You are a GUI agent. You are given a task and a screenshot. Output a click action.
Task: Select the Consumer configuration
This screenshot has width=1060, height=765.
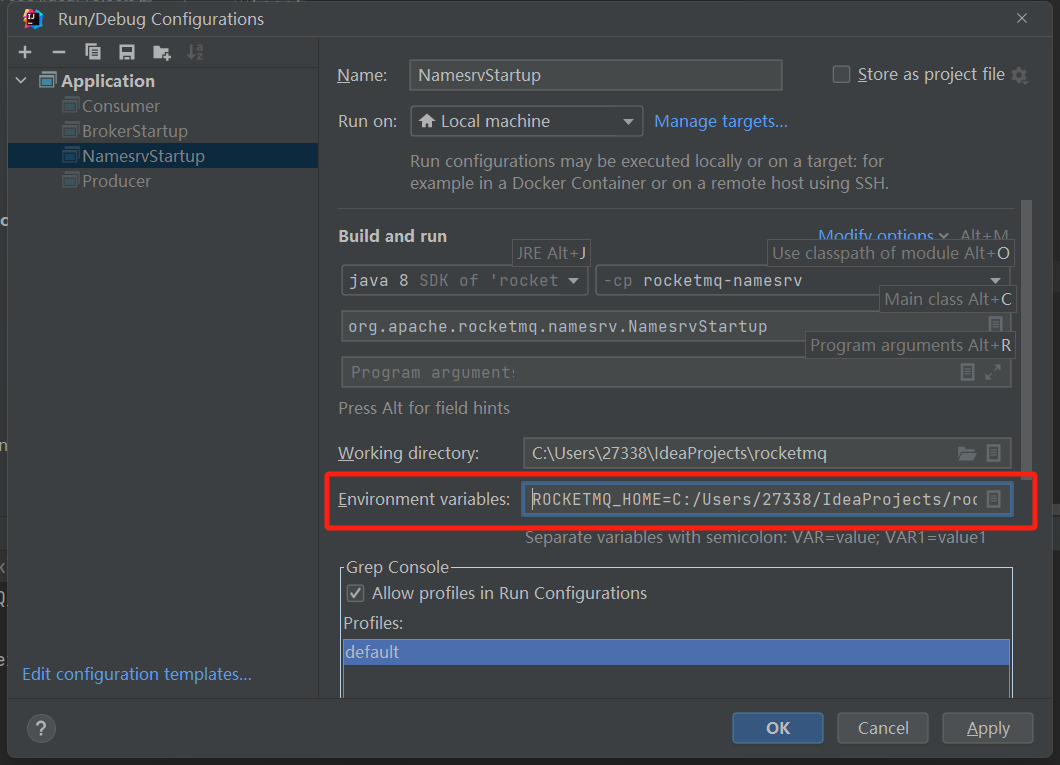(x=120, y=106)
